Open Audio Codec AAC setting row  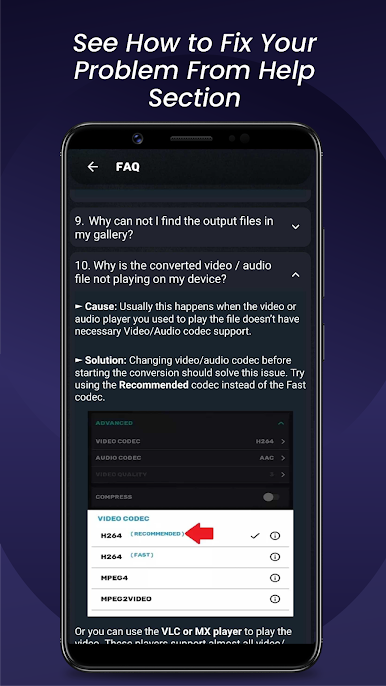click(190, 458)
